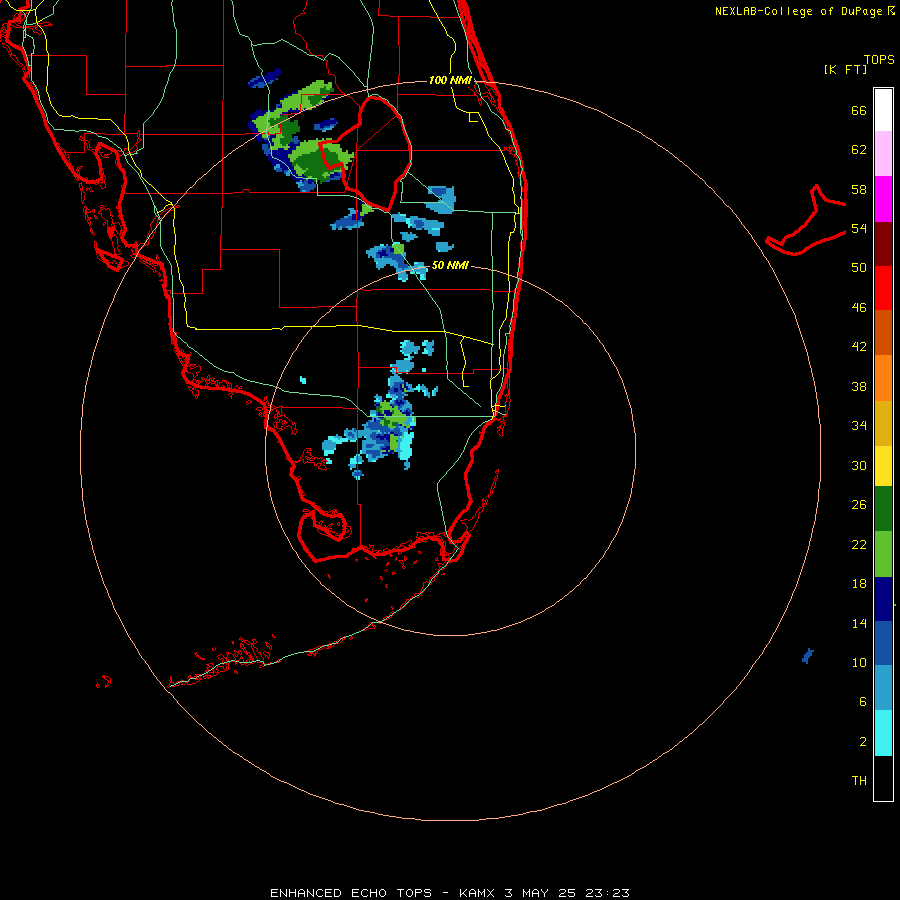
Task: Click the black TH swatch at the legend bottom
Action: coord(883,778)
